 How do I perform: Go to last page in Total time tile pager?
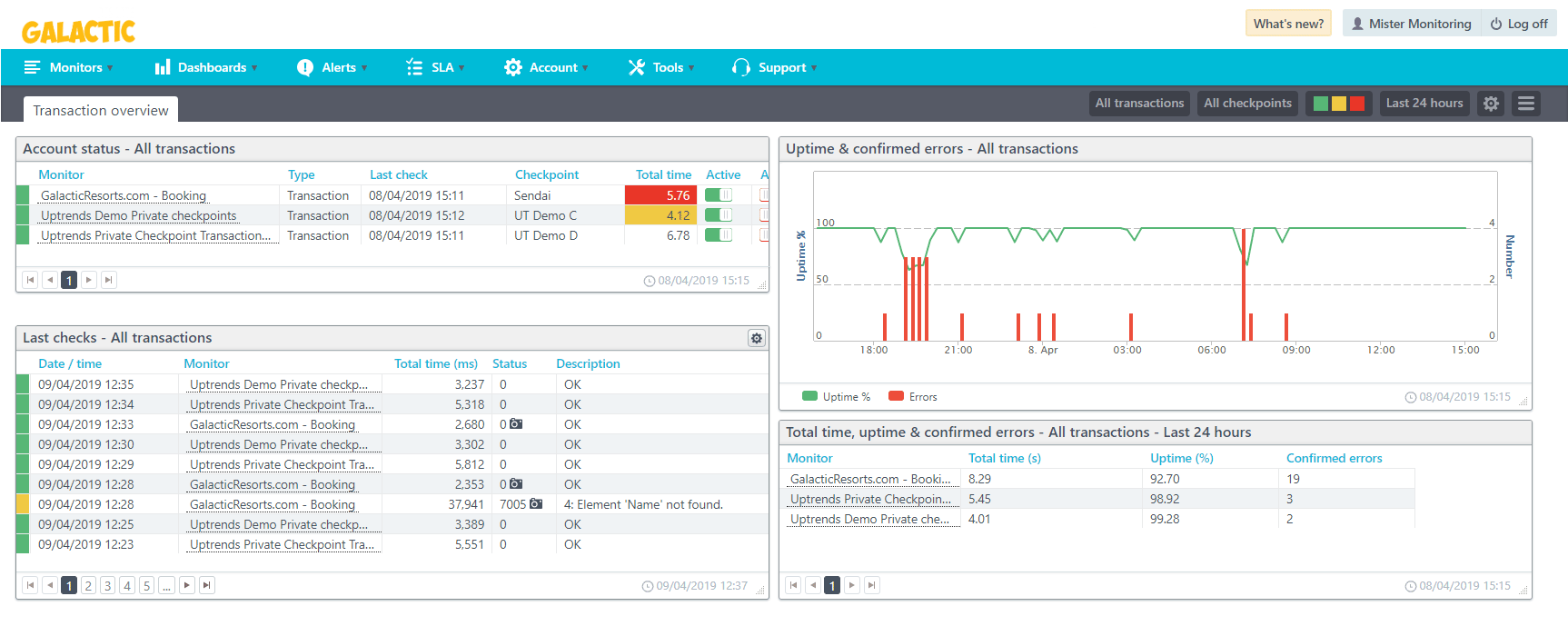871,585
